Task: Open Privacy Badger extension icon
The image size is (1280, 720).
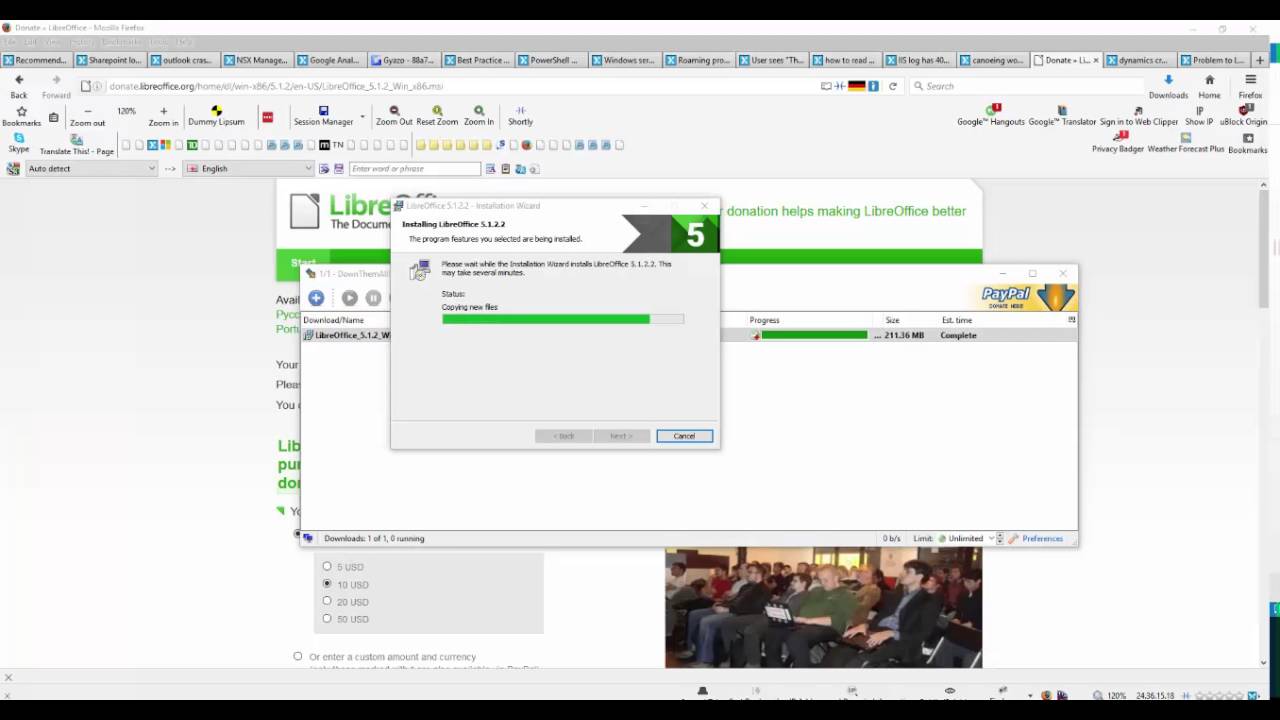Action: pyautogui.click(x=1120, y=137)
